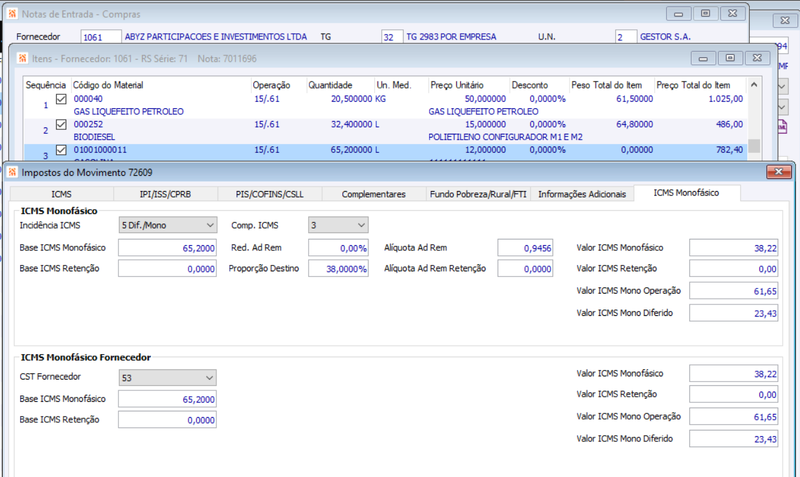Open Fundo Pobreza/Rural/FTI tab
Viewport: 800px width, 477px height.
point(478,194)
